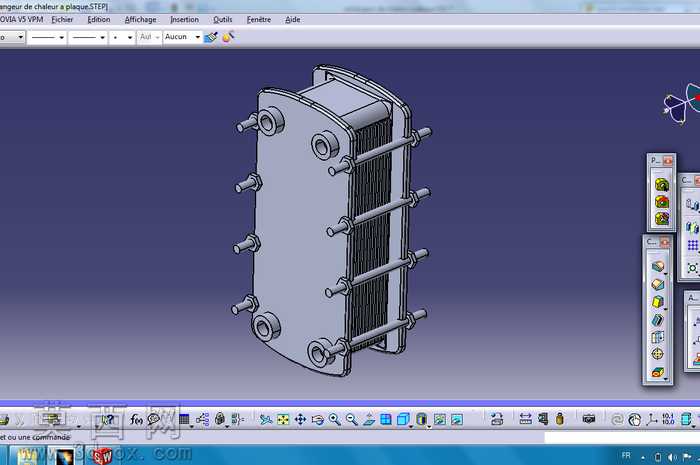This screenshot has width=700, height=465.
Task: Click the Rectangular Pattern dotted grid icon
Action: pyautogui.click(x=692, y=245)
